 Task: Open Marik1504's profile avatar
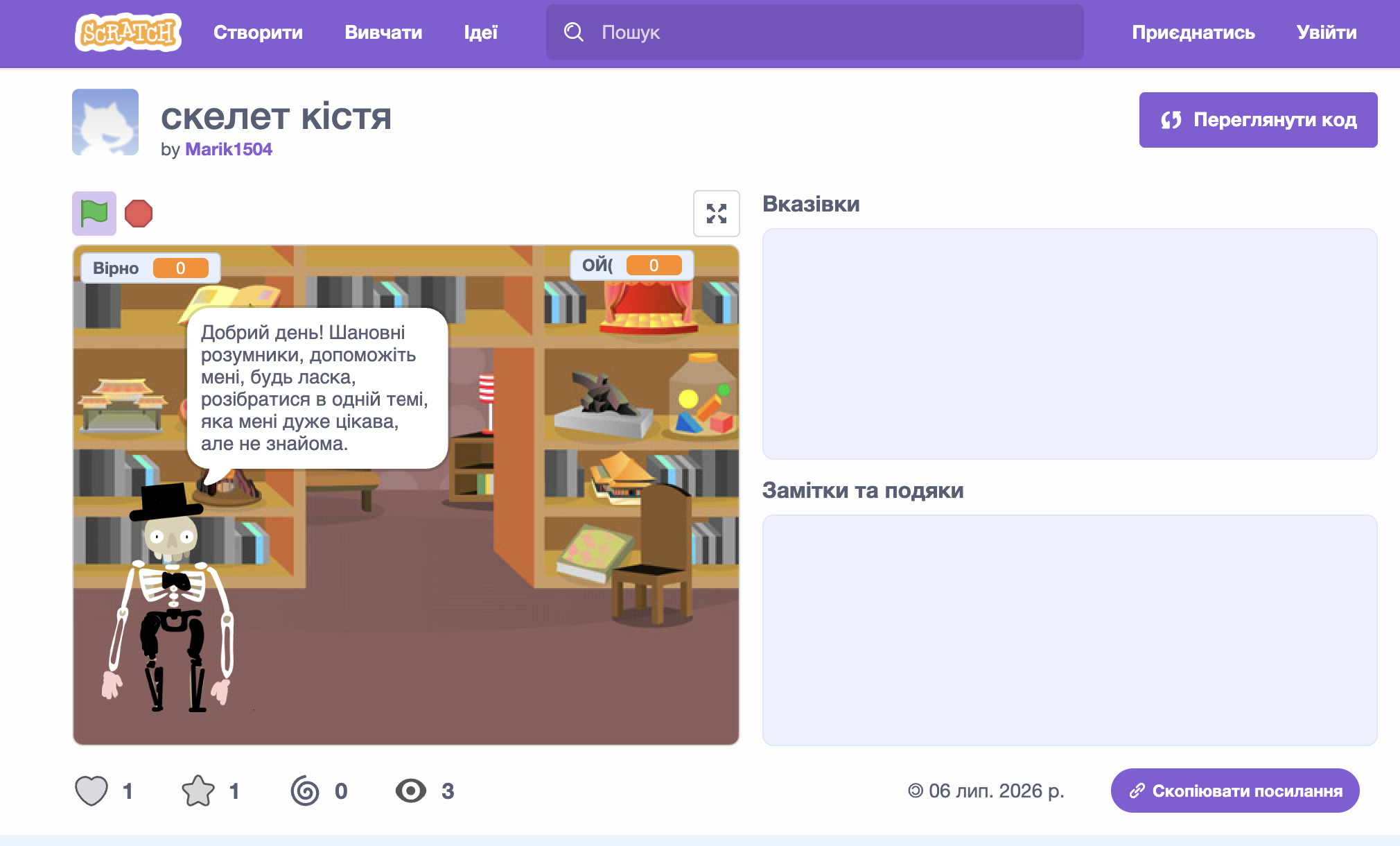point(105,122)
